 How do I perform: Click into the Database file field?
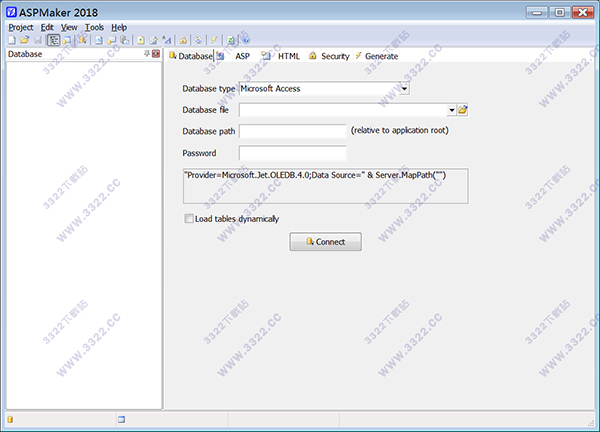343,110
